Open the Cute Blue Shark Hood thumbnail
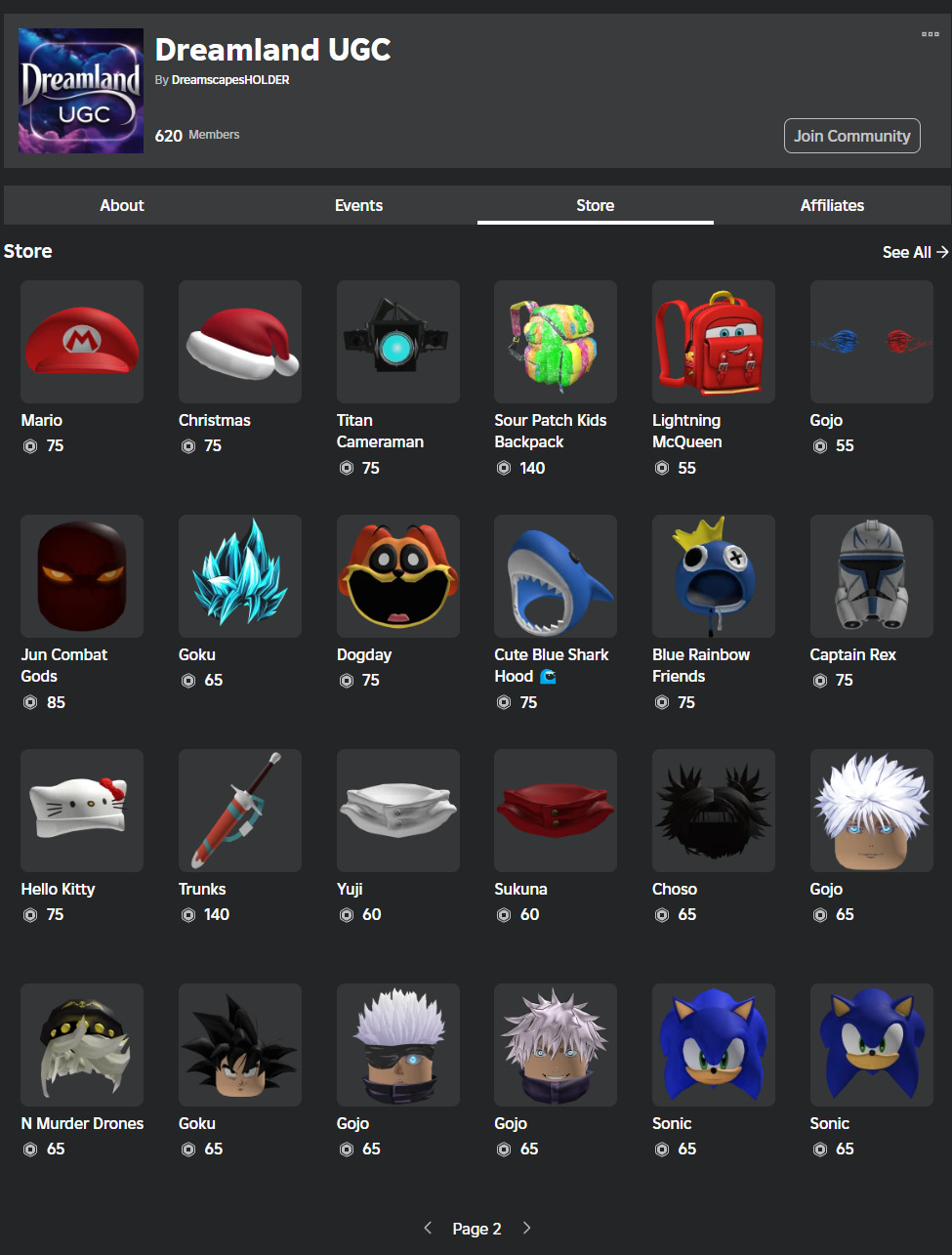Image resolution: width=952 pixels, height=1255 pixels. tap(556, 576)
